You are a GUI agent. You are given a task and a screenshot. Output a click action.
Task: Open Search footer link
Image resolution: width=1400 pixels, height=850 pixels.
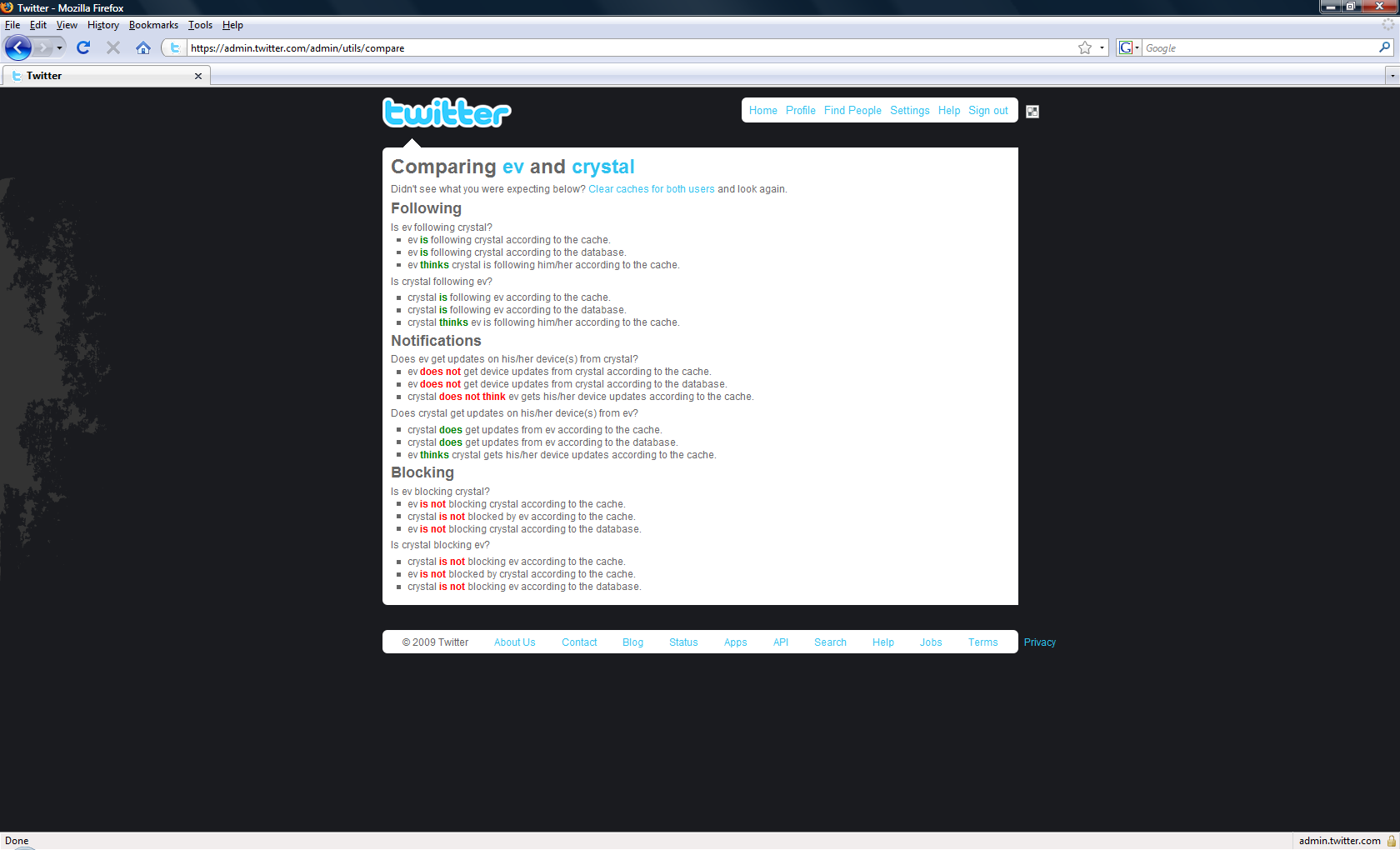tap(830, 642)
